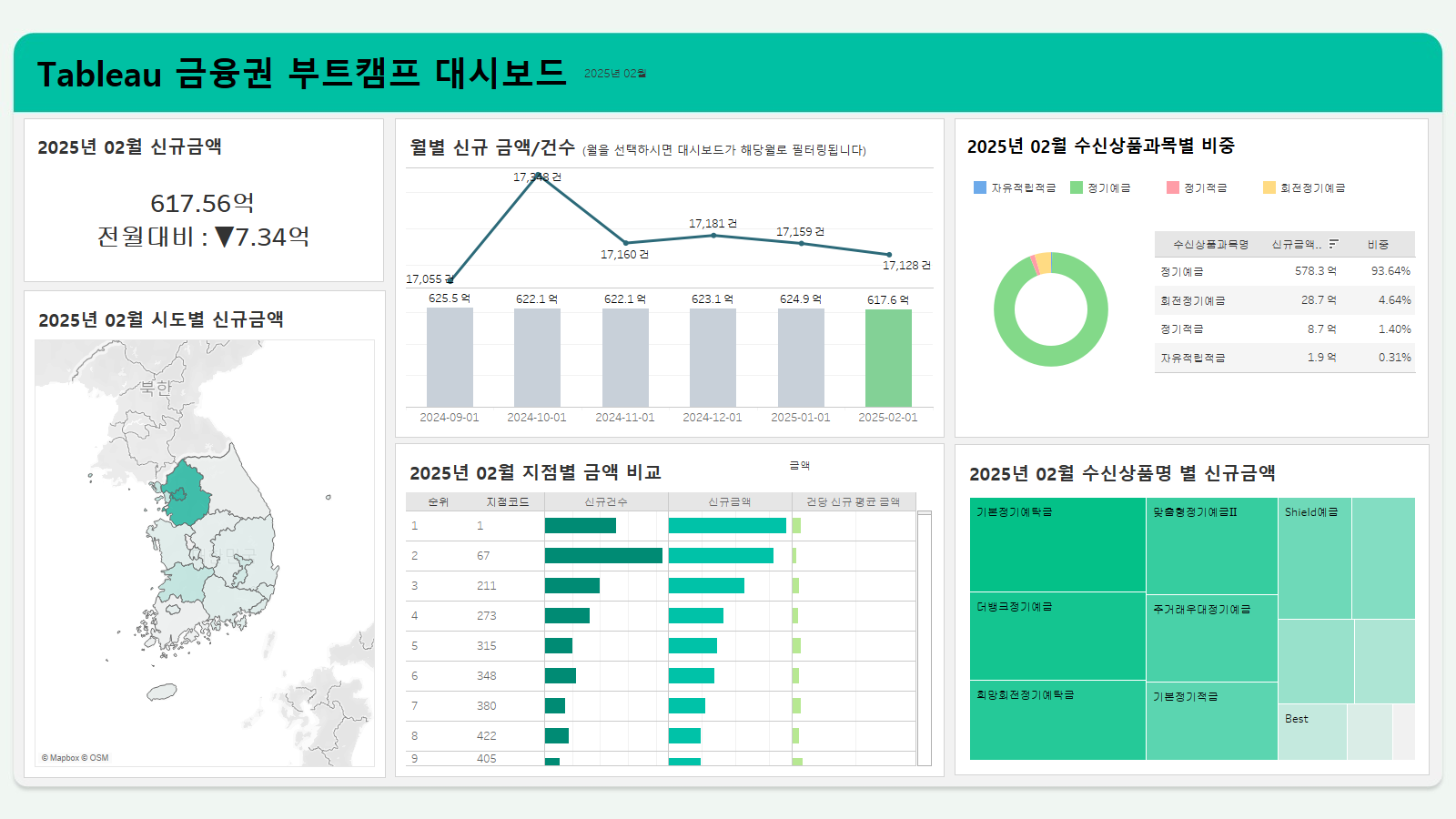Select the 2024-10-01 gray bar

click(x=537, y=358)
